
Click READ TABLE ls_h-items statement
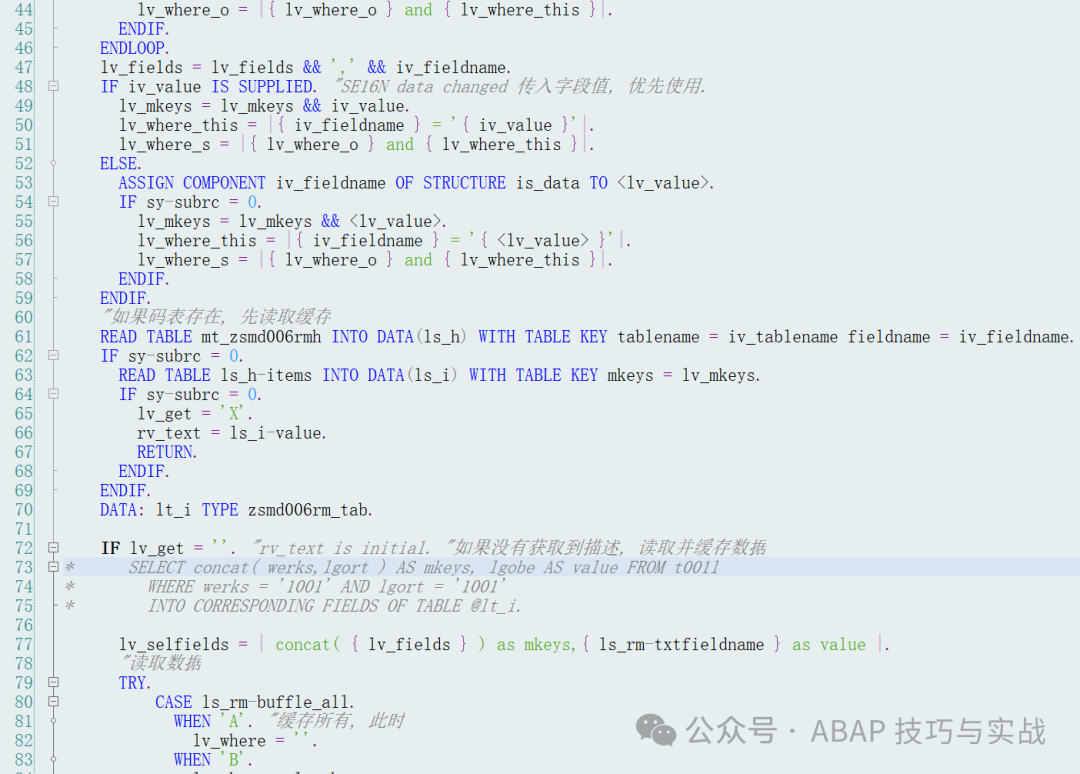pos(439,375)
